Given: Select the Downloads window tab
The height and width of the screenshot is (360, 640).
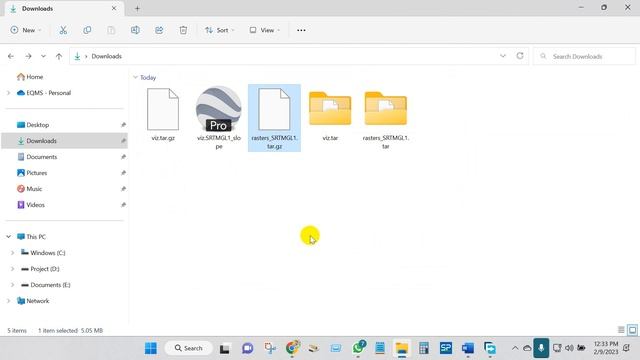Looking at the screenshot, I should click(x=63, y=9).
